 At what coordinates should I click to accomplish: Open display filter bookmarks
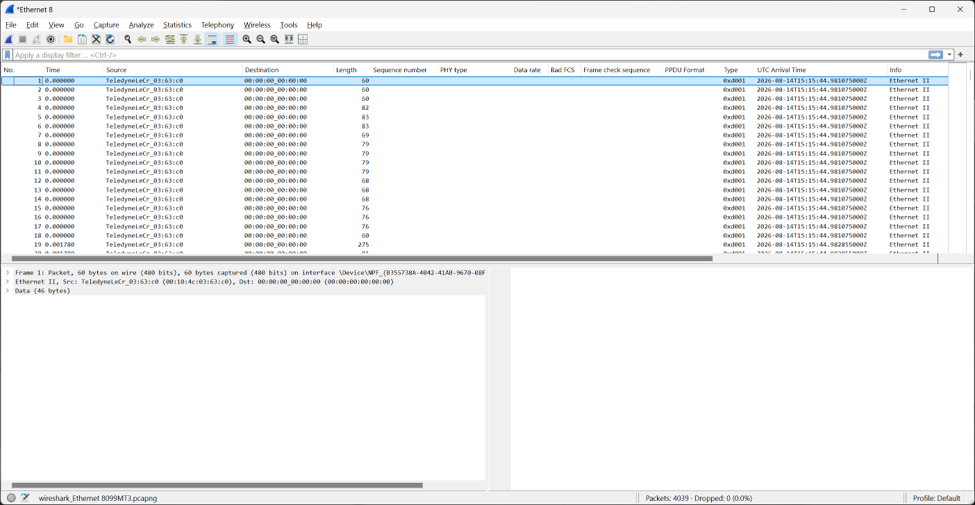(x=8, y=55)
